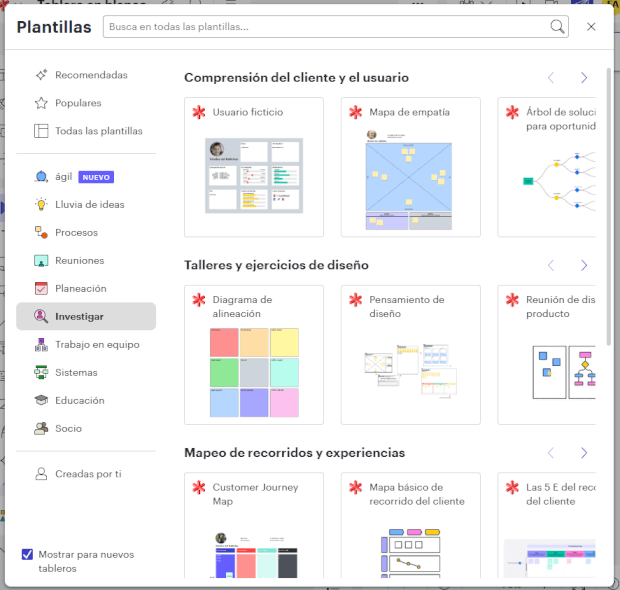Select the Procesos category
Image resolution: width=620 pixels, height=590 pixels.
[x=86, y=233]
